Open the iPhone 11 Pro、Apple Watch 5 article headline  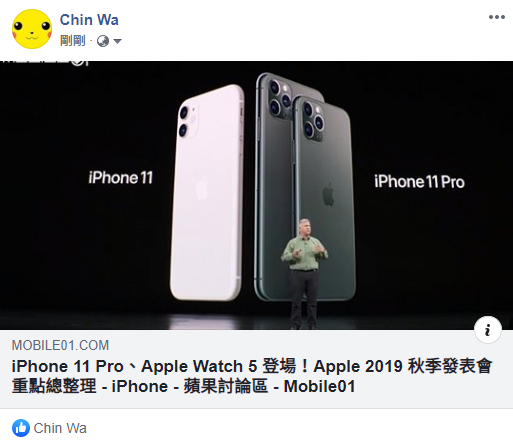(x=252, y=366)
